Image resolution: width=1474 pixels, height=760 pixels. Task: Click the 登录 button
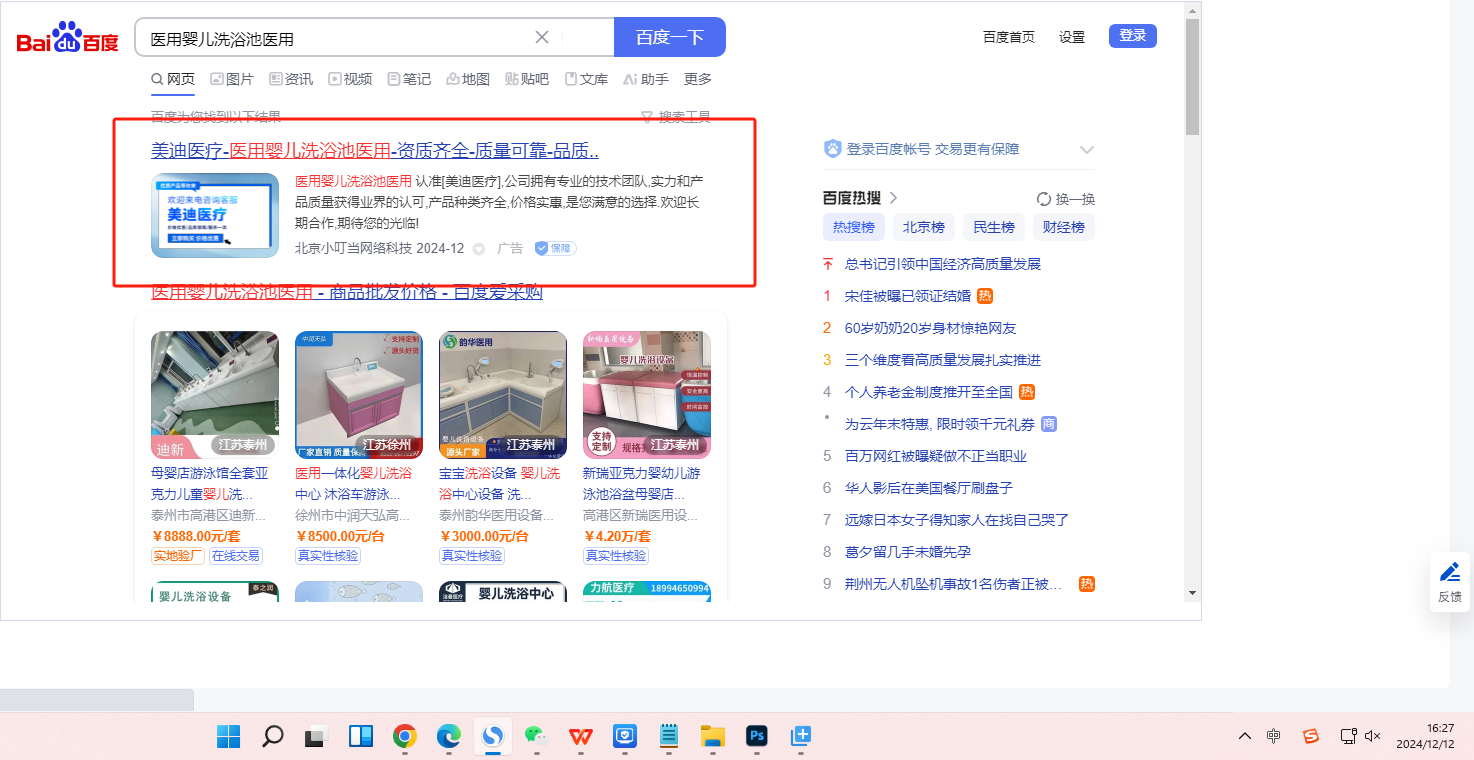tap(1133, 36)
